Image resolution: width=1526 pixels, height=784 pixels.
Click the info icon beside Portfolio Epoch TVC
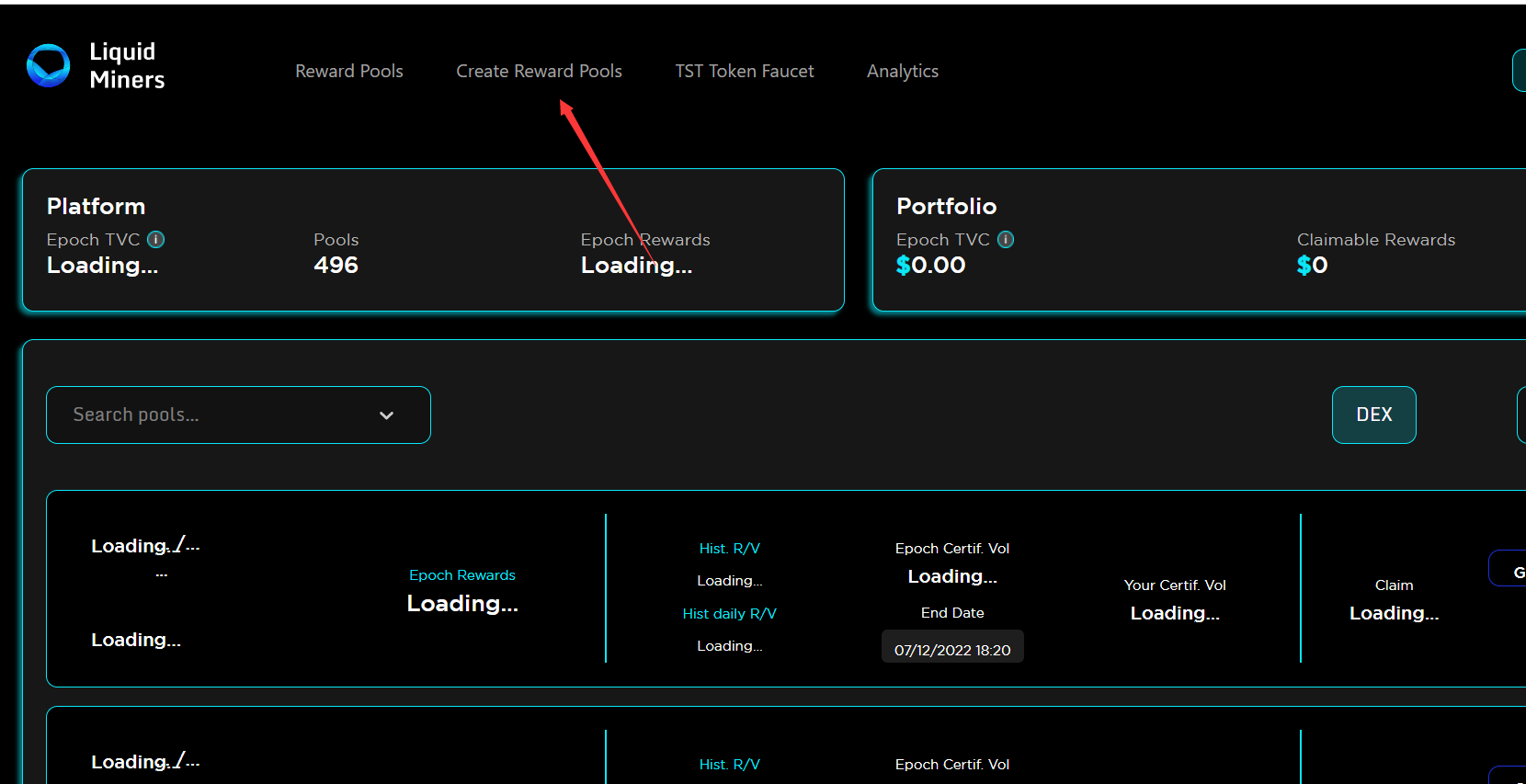pyautogui.click(x=1006, y=240)
